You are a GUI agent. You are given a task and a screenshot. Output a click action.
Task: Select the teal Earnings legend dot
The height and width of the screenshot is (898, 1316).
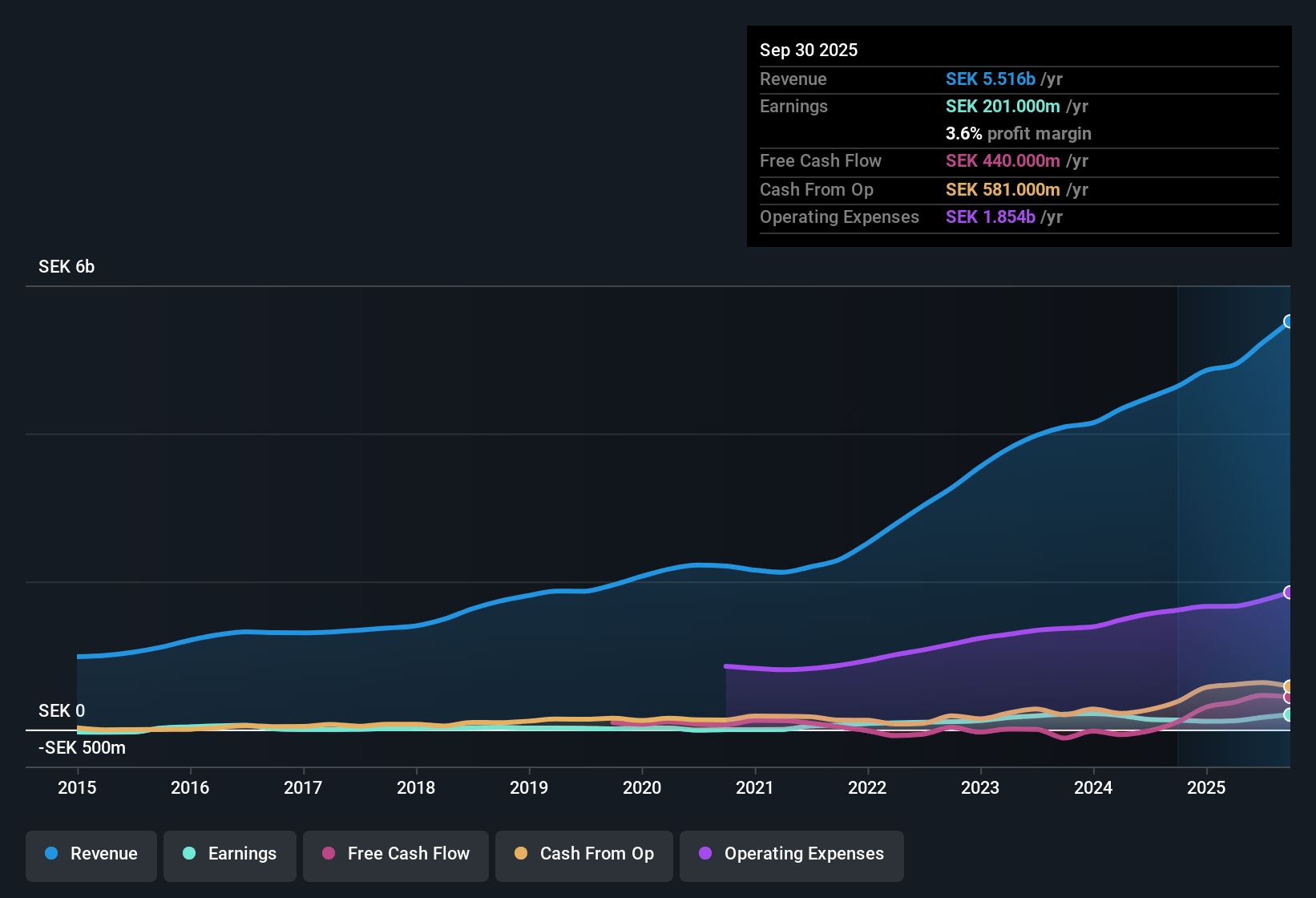tap(189, 854)
